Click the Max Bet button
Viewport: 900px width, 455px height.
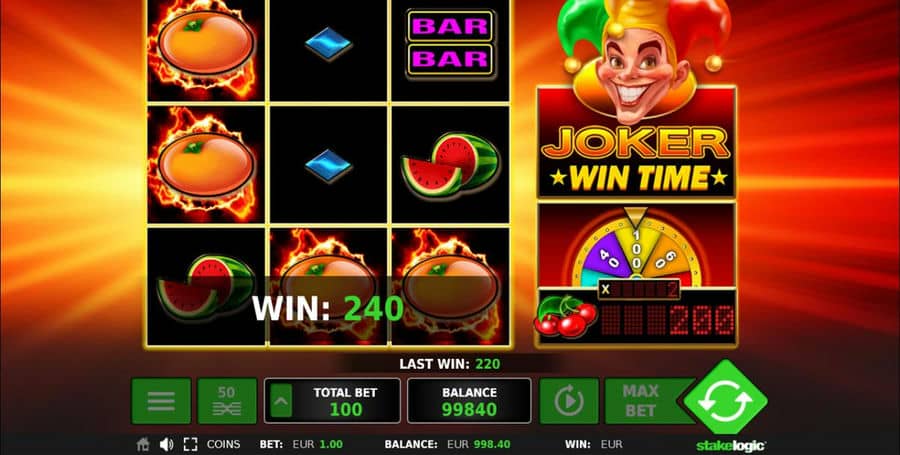point(640,401)
